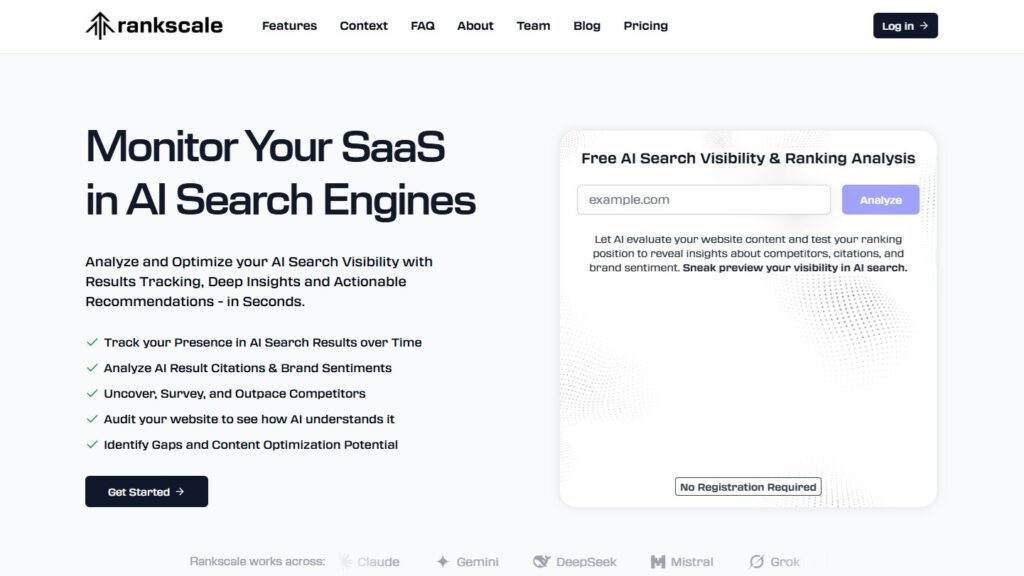The image size is (1024, 576).
Task: Click the Gemini sparkle icon
Action: click(443, 562)
